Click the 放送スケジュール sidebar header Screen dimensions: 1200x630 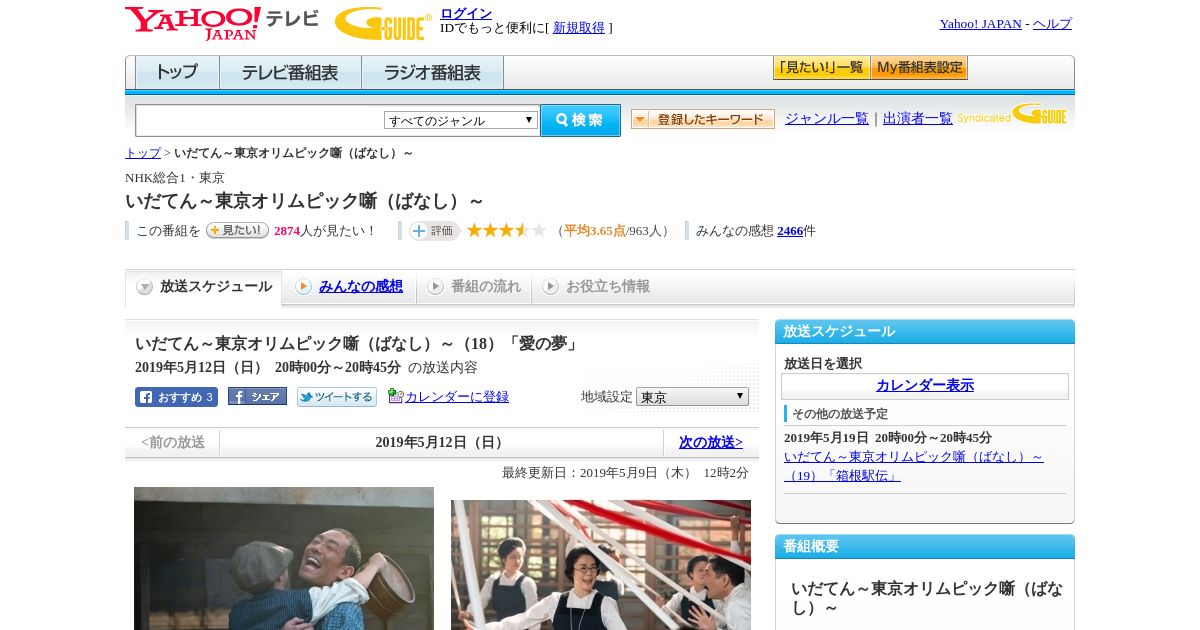point(925,332)
